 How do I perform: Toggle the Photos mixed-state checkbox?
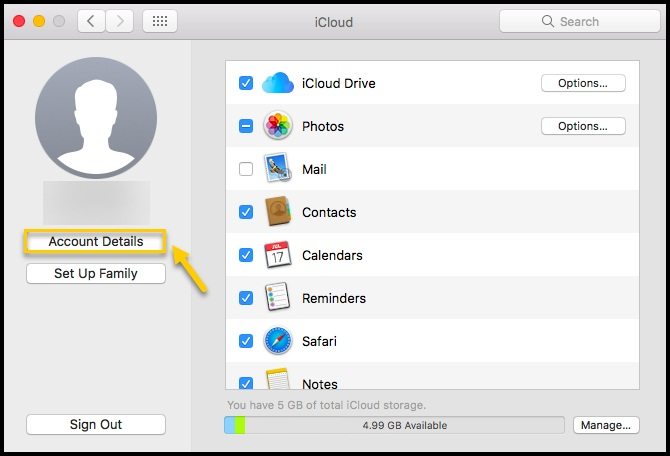pyautogui.click(x=246, y=126)
